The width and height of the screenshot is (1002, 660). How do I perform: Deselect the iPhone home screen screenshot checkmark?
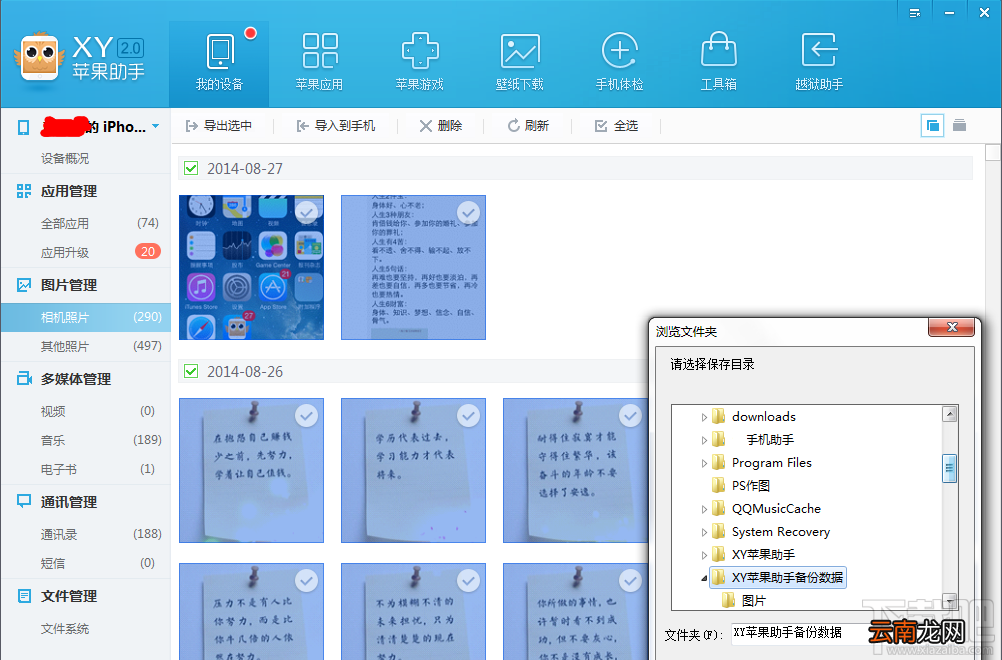click(307, 212)
